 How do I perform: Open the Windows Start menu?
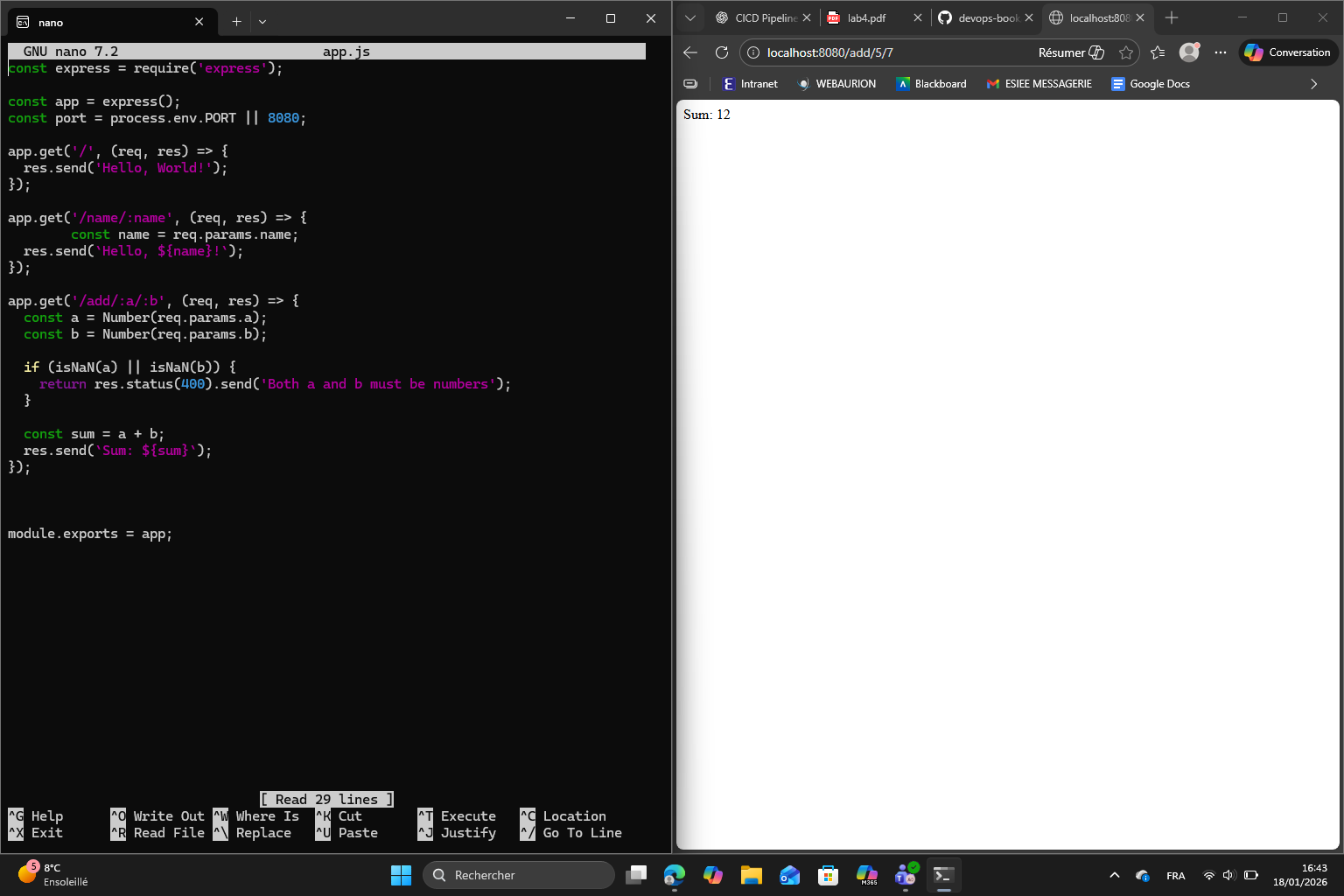click(x=401, y=875)
